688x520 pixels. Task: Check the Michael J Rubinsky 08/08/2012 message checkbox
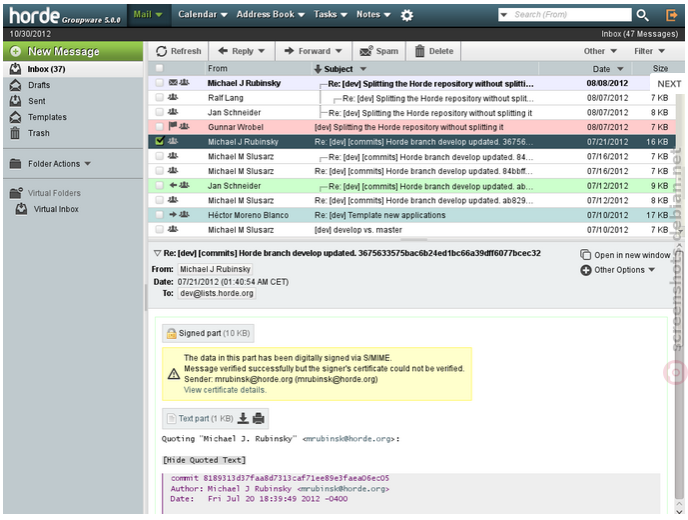159,82
